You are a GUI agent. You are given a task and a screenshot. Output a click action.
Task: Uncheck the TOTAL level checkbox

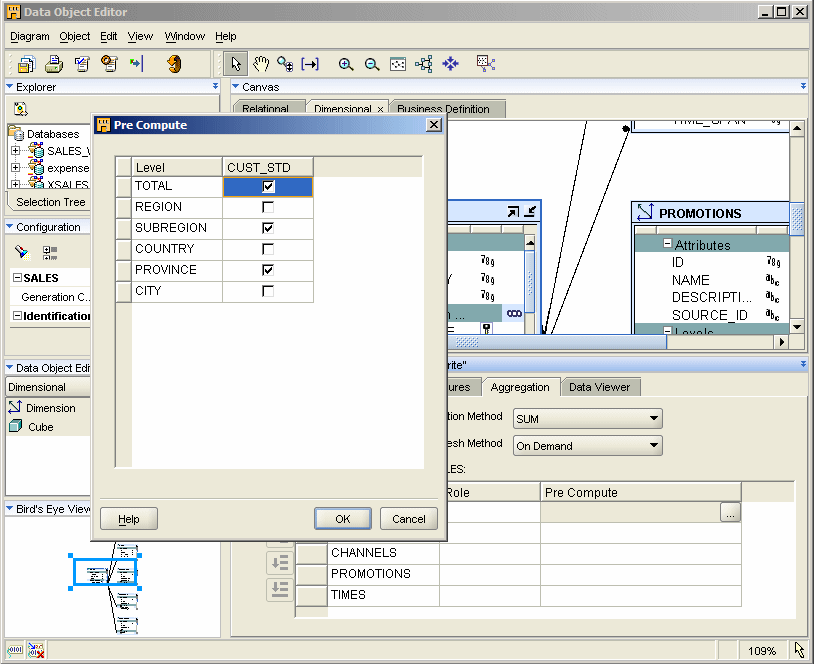coord(267,186)
